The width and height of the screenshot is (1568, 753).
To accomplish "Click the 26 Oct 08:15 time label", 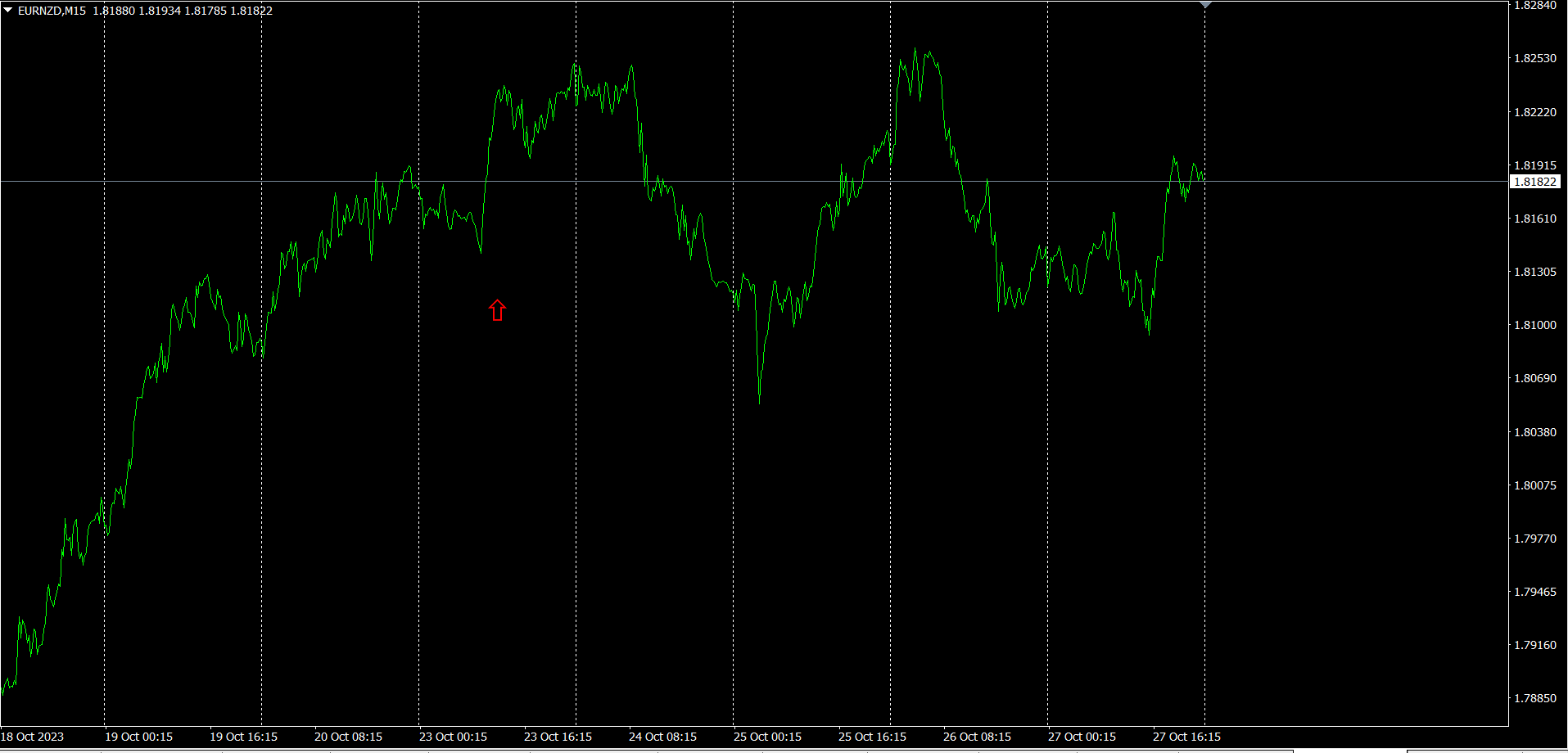I will click(977, 737).
